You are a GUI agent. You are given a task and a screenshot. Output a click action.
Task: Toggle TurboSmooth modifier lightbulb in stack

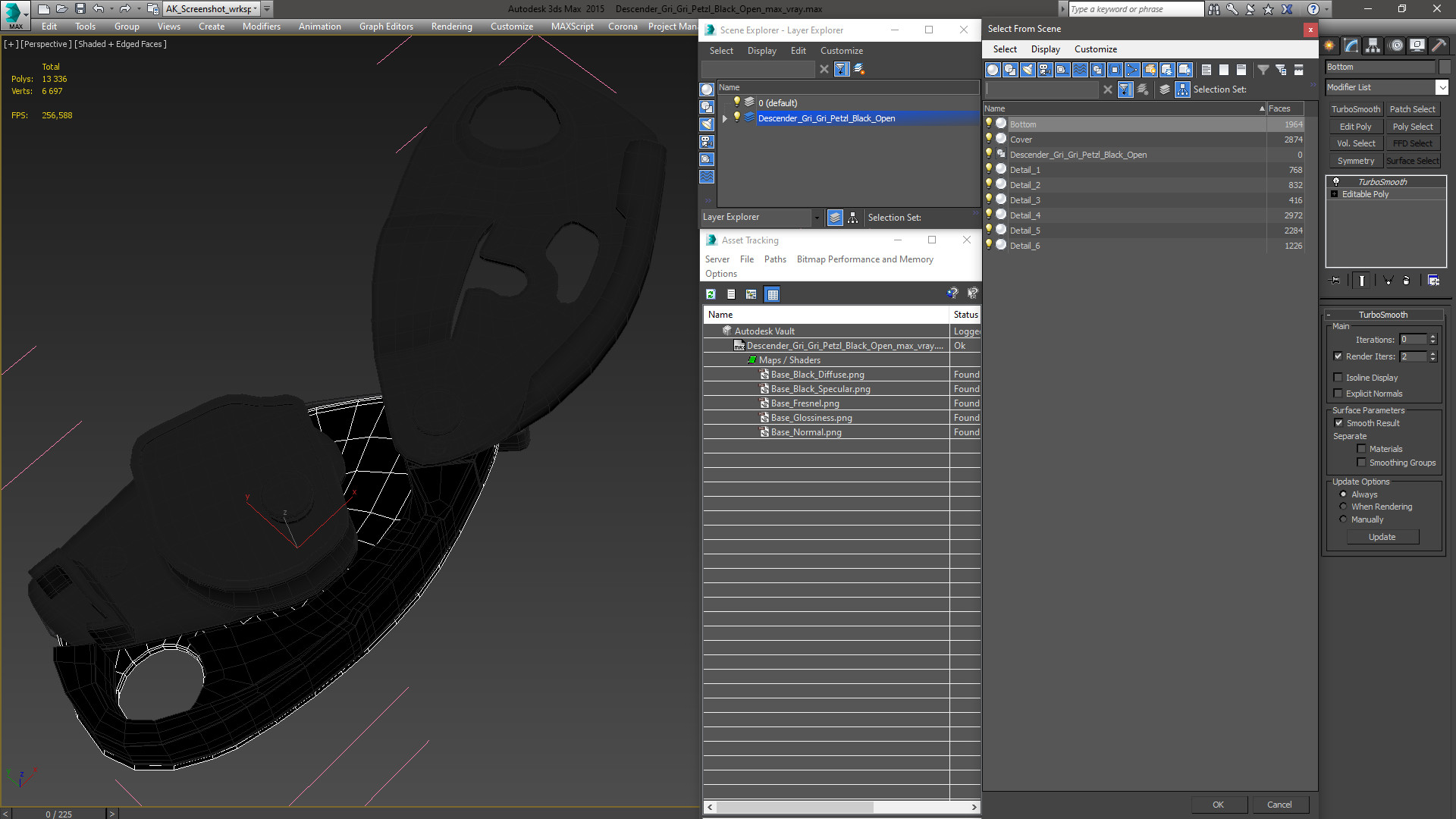tap(1336, 182)
